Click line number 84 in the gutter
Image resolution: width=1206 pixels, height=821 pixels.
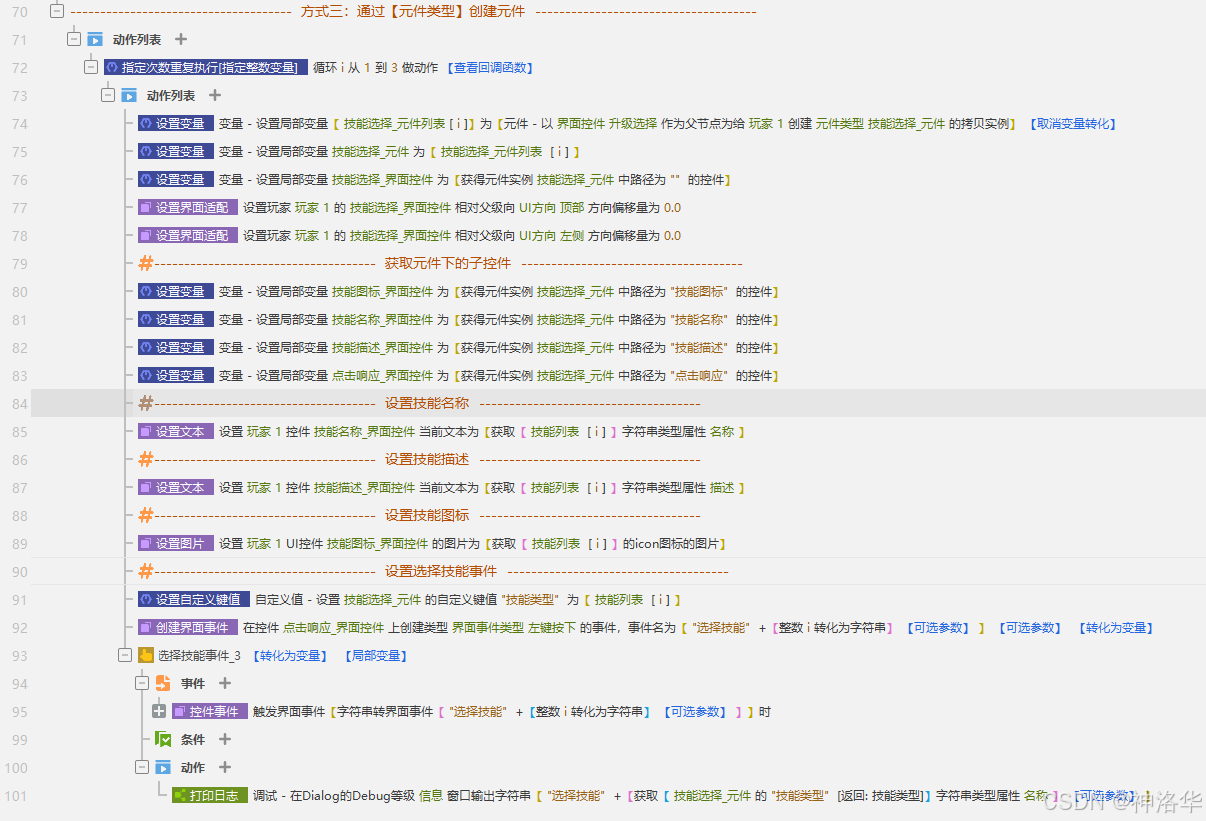[19, 403]
